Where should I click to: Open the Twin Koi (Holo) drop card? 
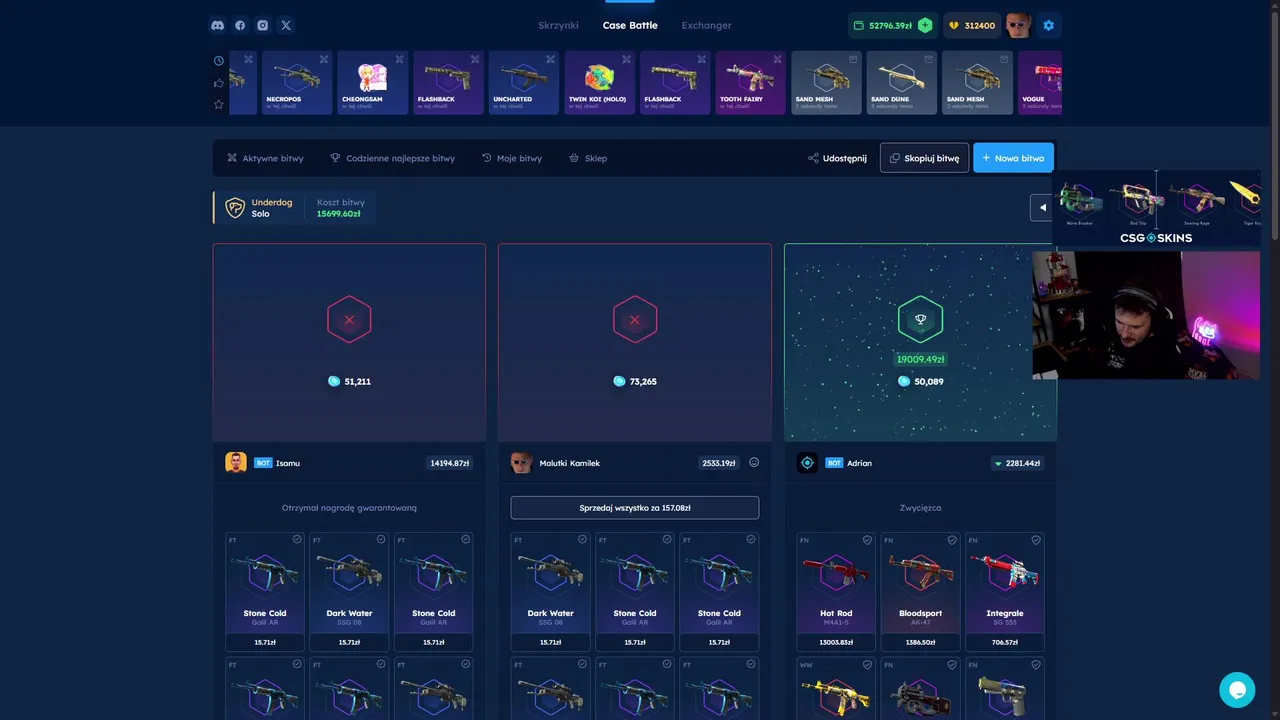point(599,82)
